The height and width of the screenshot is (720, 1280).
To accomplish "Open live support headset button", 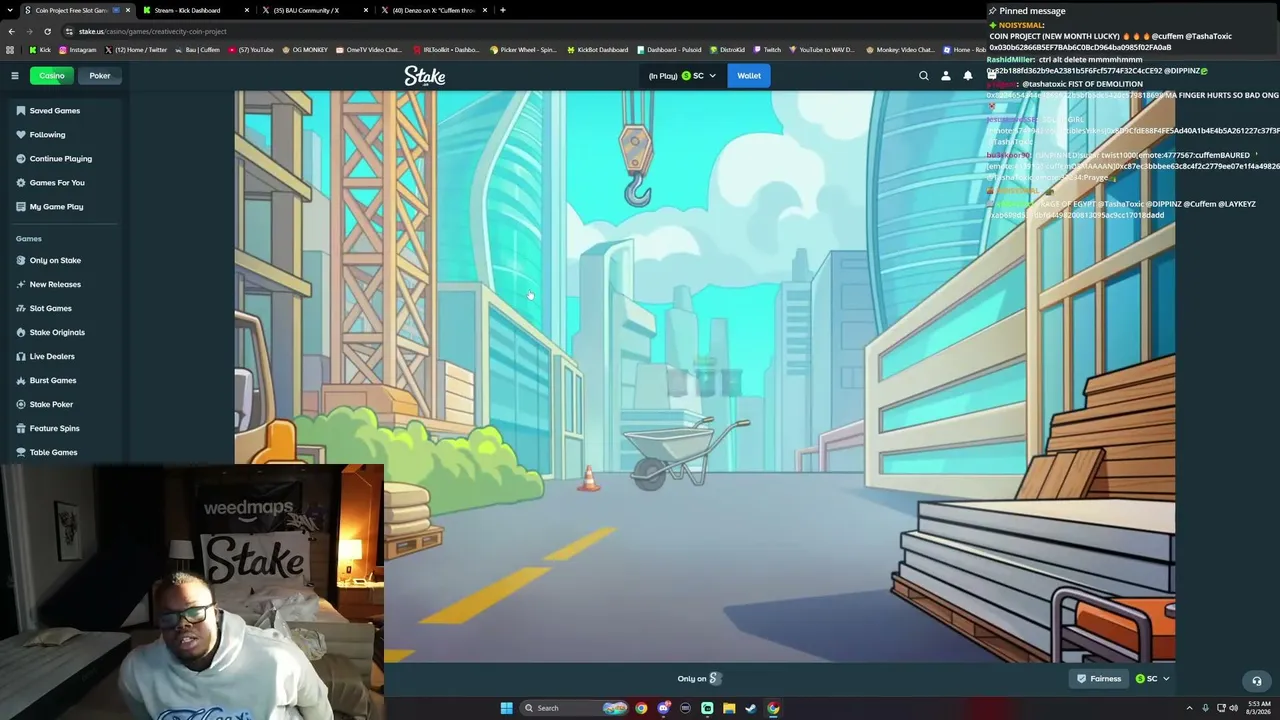I will click(1257, 681).
